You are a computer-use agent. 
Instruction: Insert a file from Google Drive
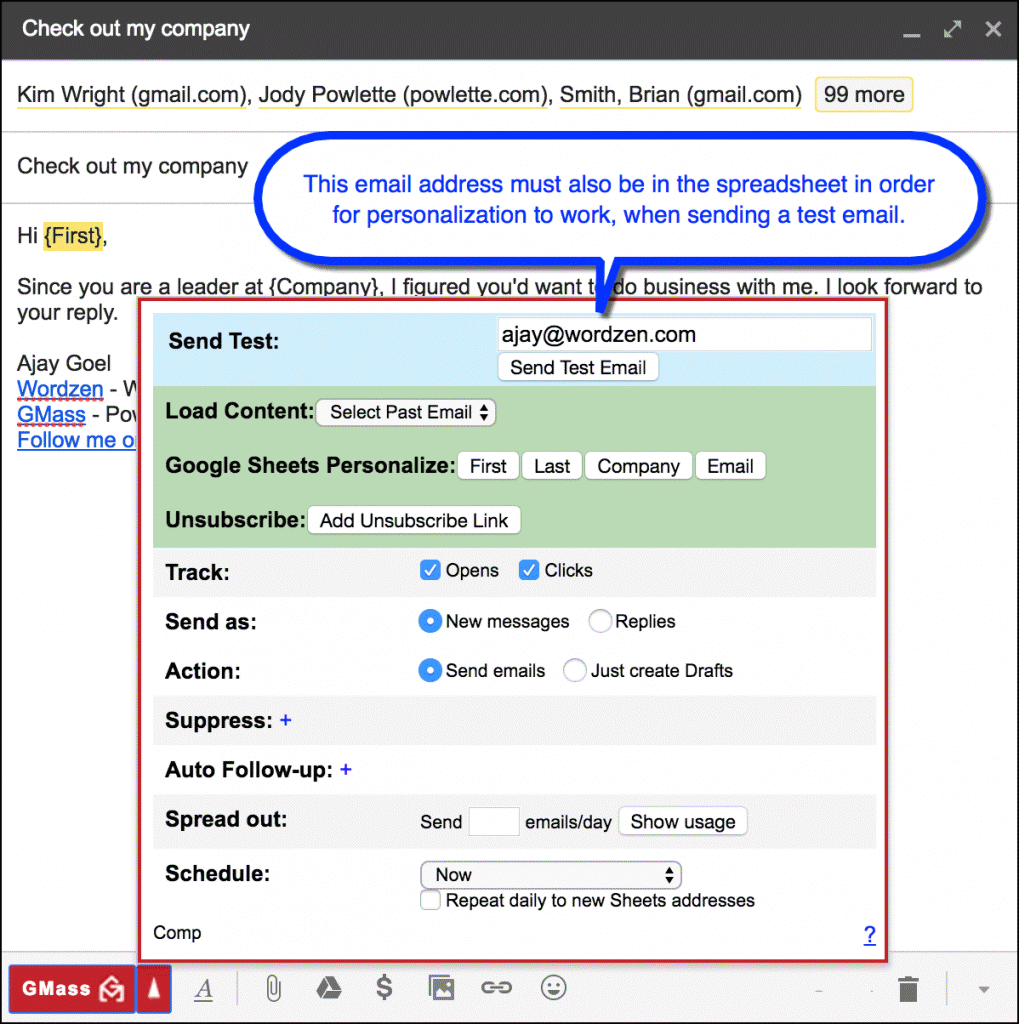point(329,988)
